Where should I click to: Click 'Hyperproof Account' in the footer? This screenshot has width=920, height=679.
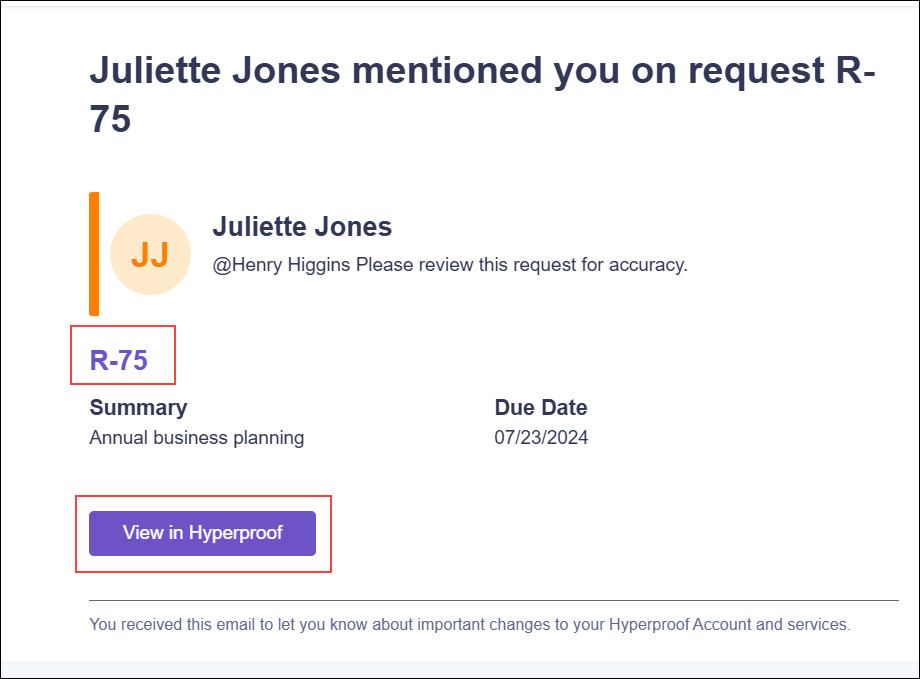tap(680, 624)
